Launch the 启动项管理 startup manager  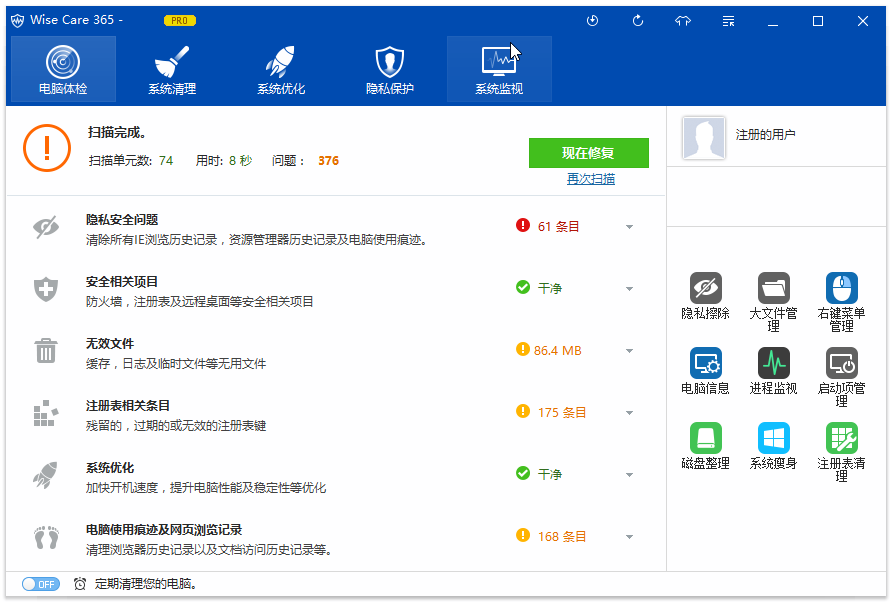[x=841, y=363]
